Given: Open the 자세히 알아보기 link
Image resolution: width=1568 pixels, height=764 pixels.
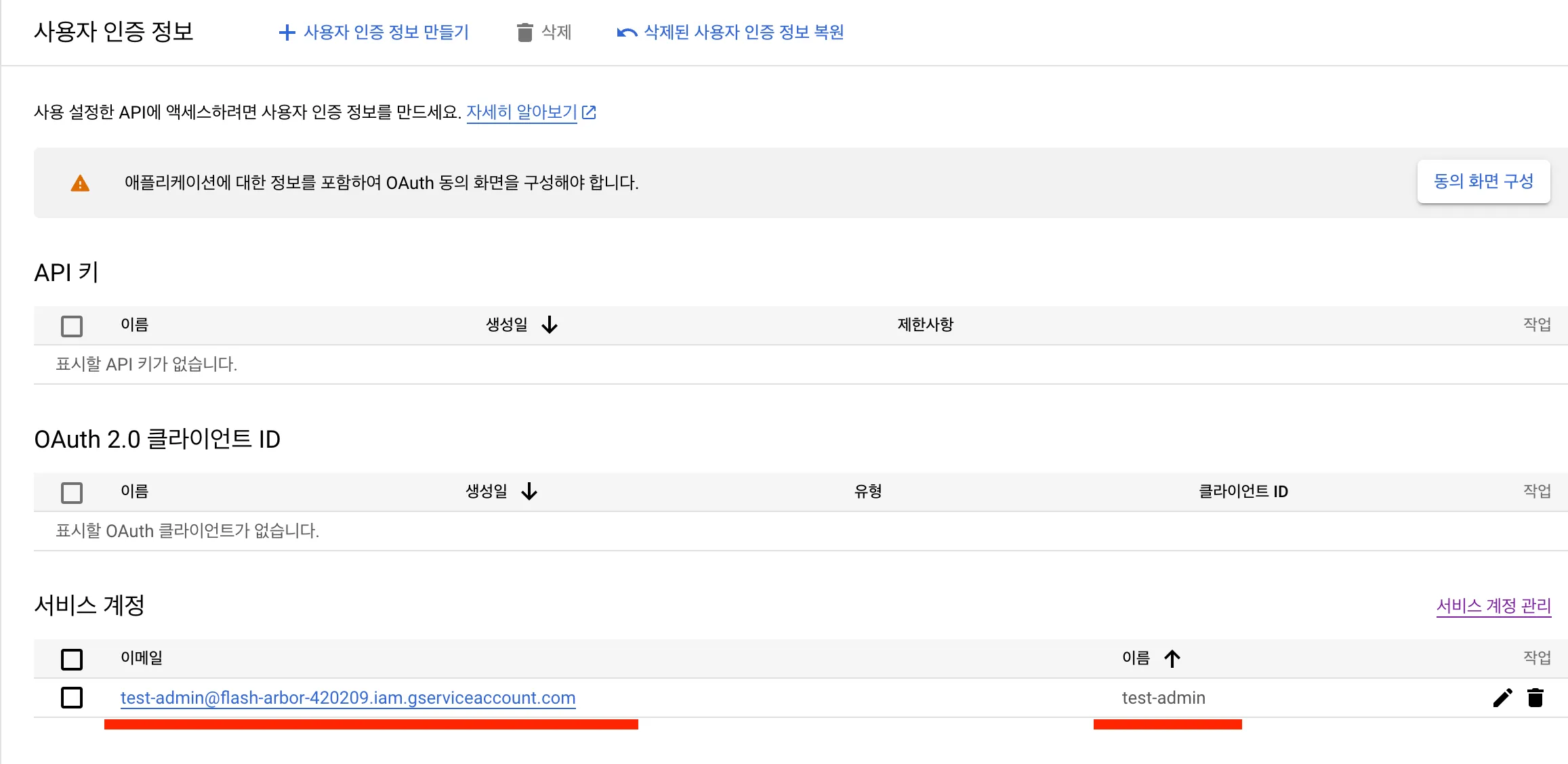Looking at the screenshot, I should [x=522, y=112].
